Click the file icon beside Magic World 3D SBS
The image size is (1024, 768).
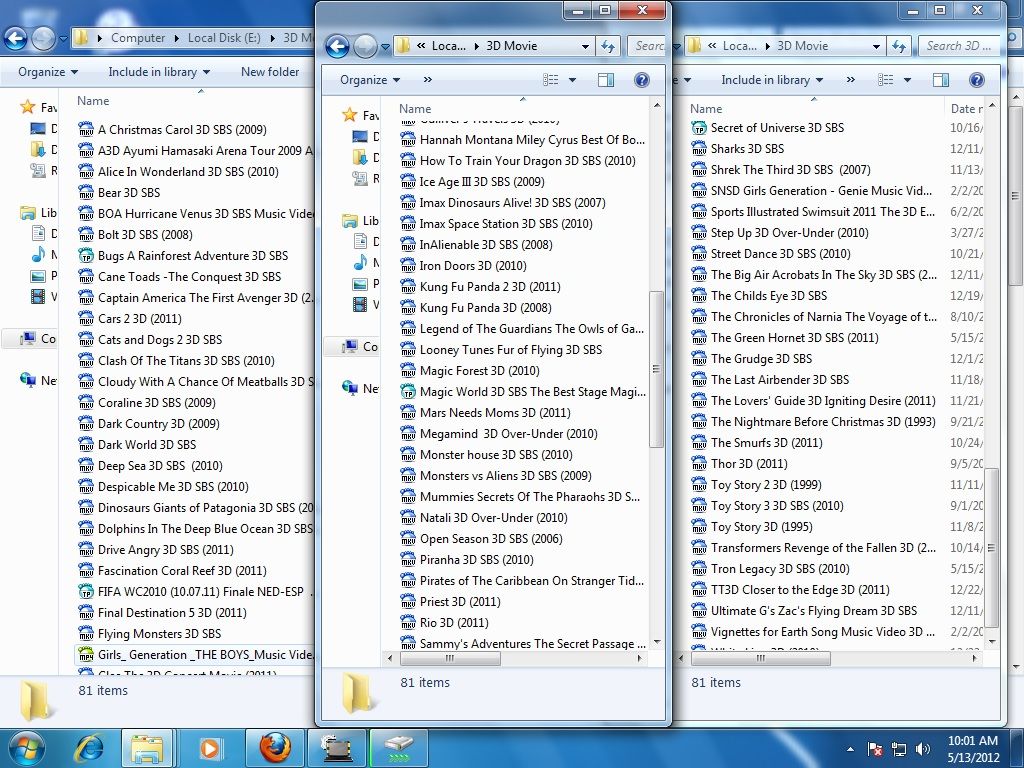point(408,392)
